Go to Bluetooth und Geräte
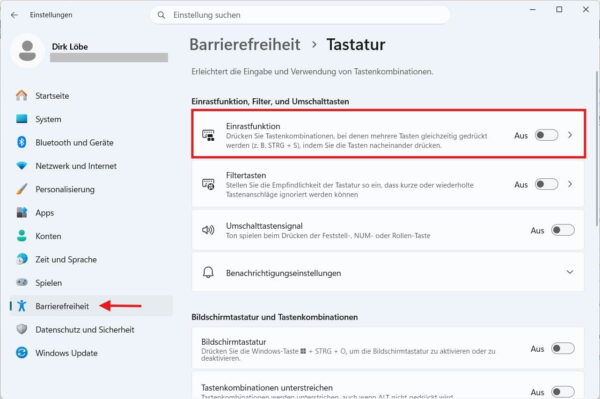 [x=91, y=142]
